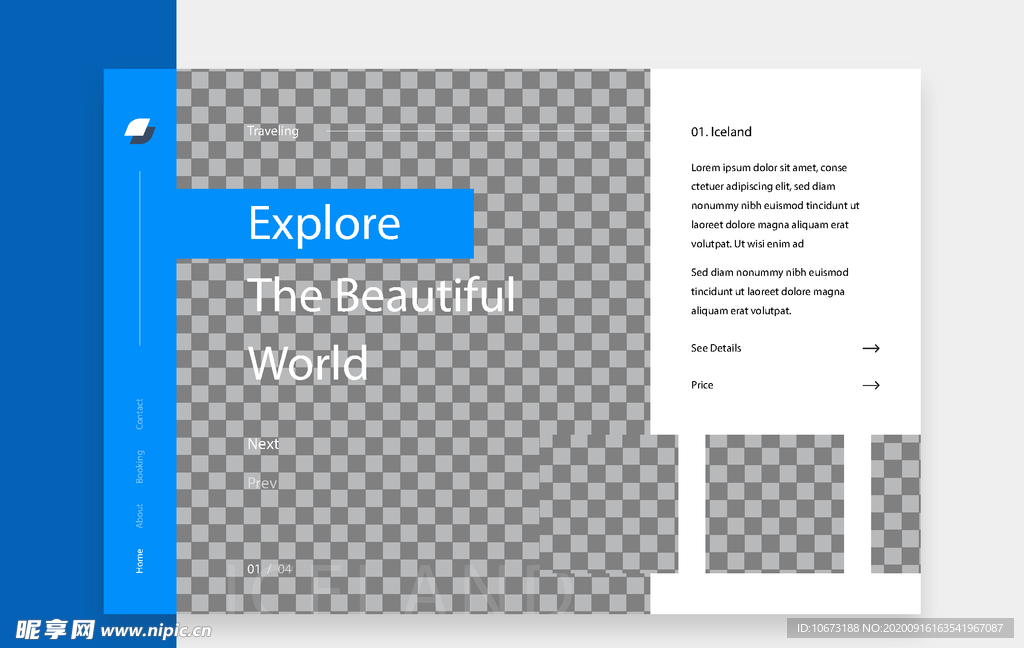Viewport: 1024px width, 648px height.
Task: Click the 01. Iceland heading
Action: pyautogui.click(x=721, y=132)
